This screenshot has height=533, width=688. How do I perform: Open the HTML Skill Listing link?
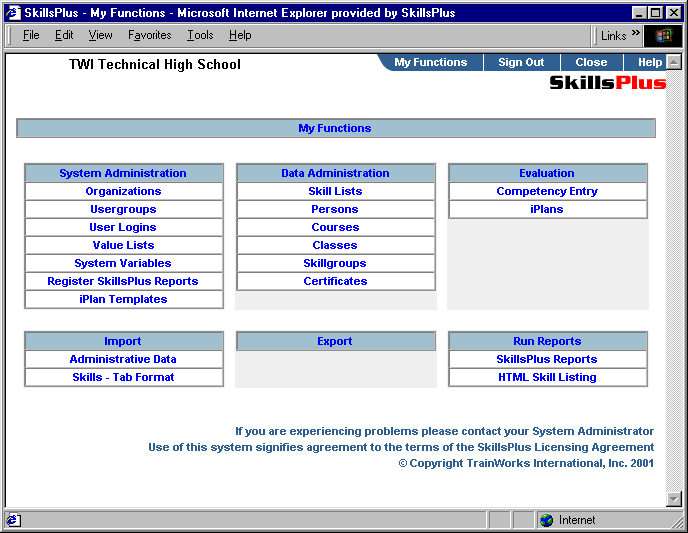tap(547, 377)
